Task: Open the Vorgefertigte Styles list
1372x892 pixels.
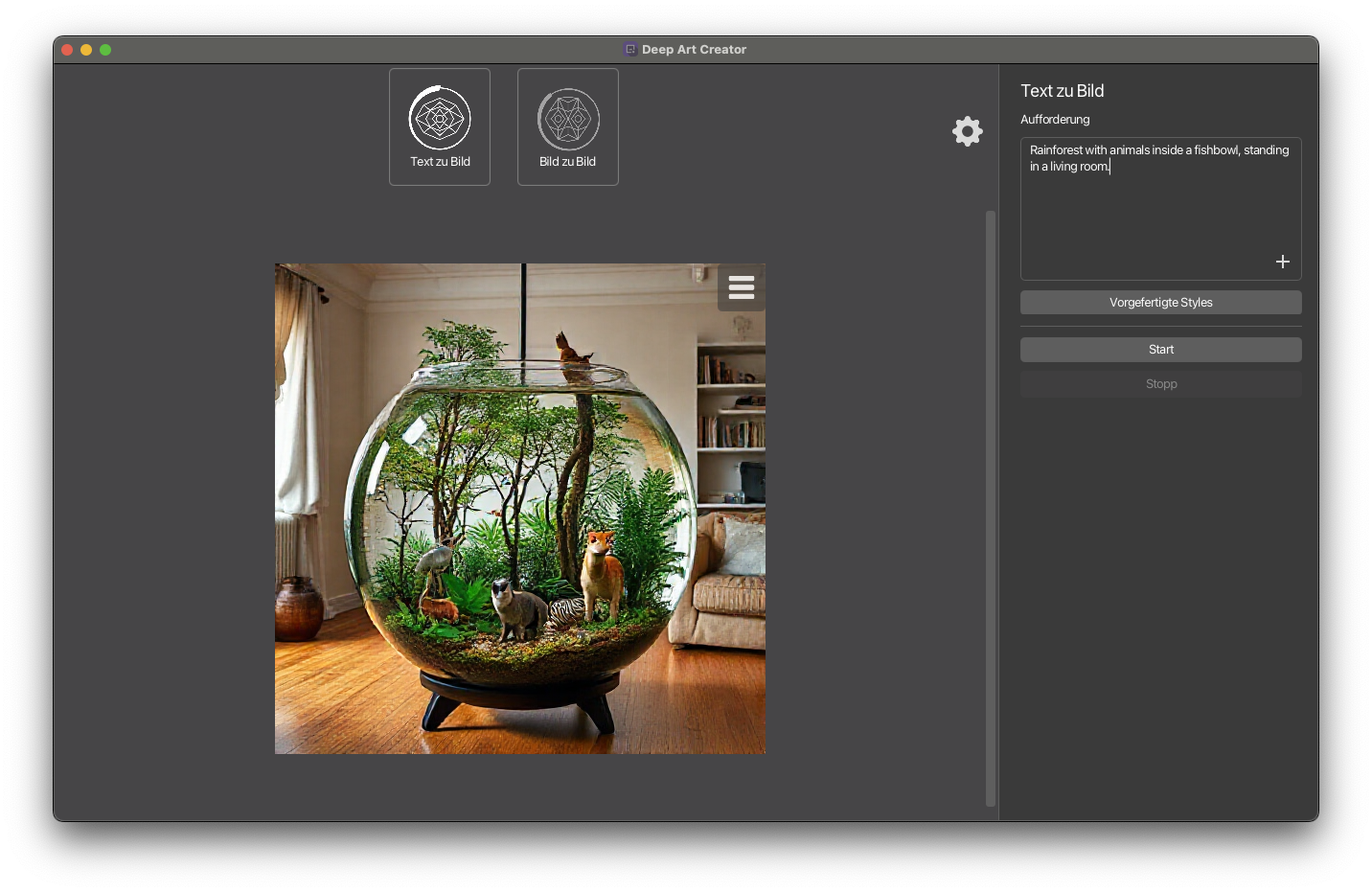Action: pos(1160,303)
